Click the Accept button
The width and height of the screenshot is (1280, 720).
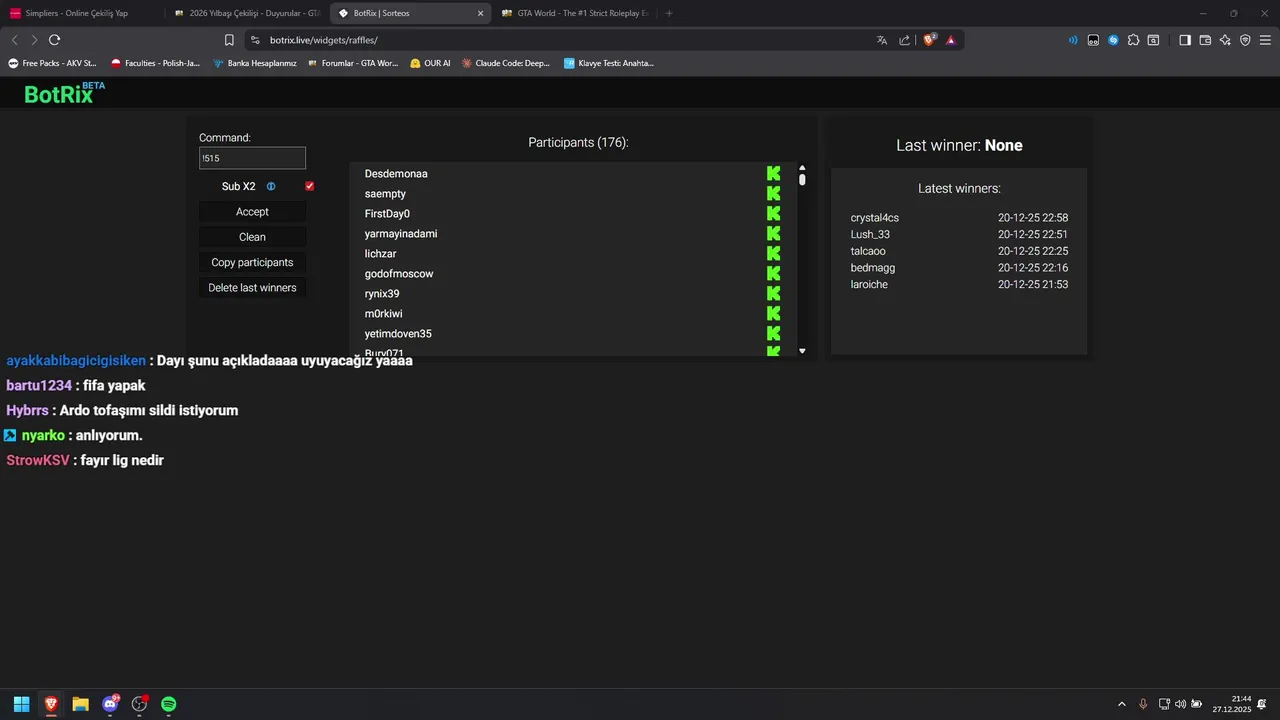point(252,212)
